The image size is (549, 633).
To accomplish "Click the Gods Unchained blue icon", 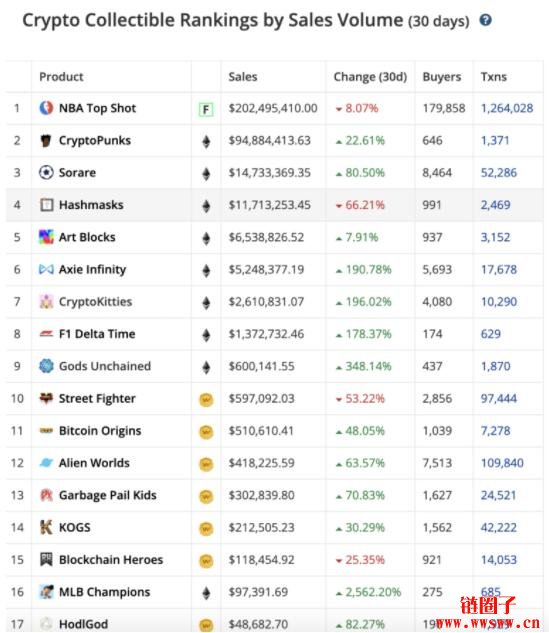I will [x=46, y=366].
